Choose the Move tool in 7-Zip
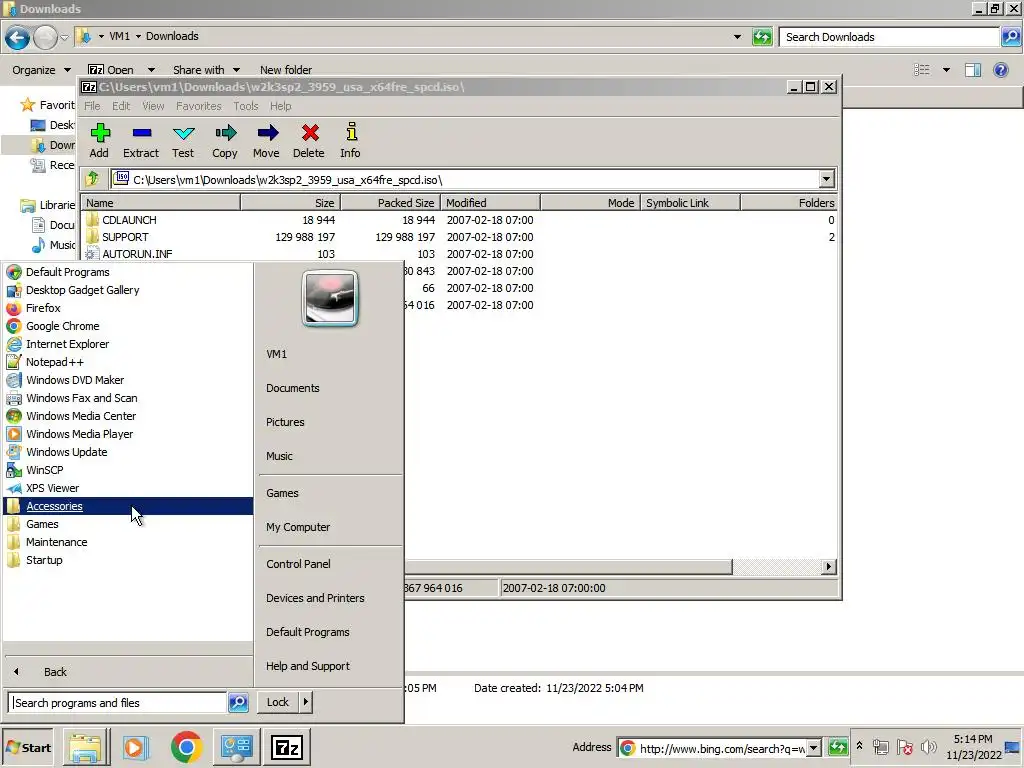The width and height of the screenshot is (1024, 768). click(266, 140)
